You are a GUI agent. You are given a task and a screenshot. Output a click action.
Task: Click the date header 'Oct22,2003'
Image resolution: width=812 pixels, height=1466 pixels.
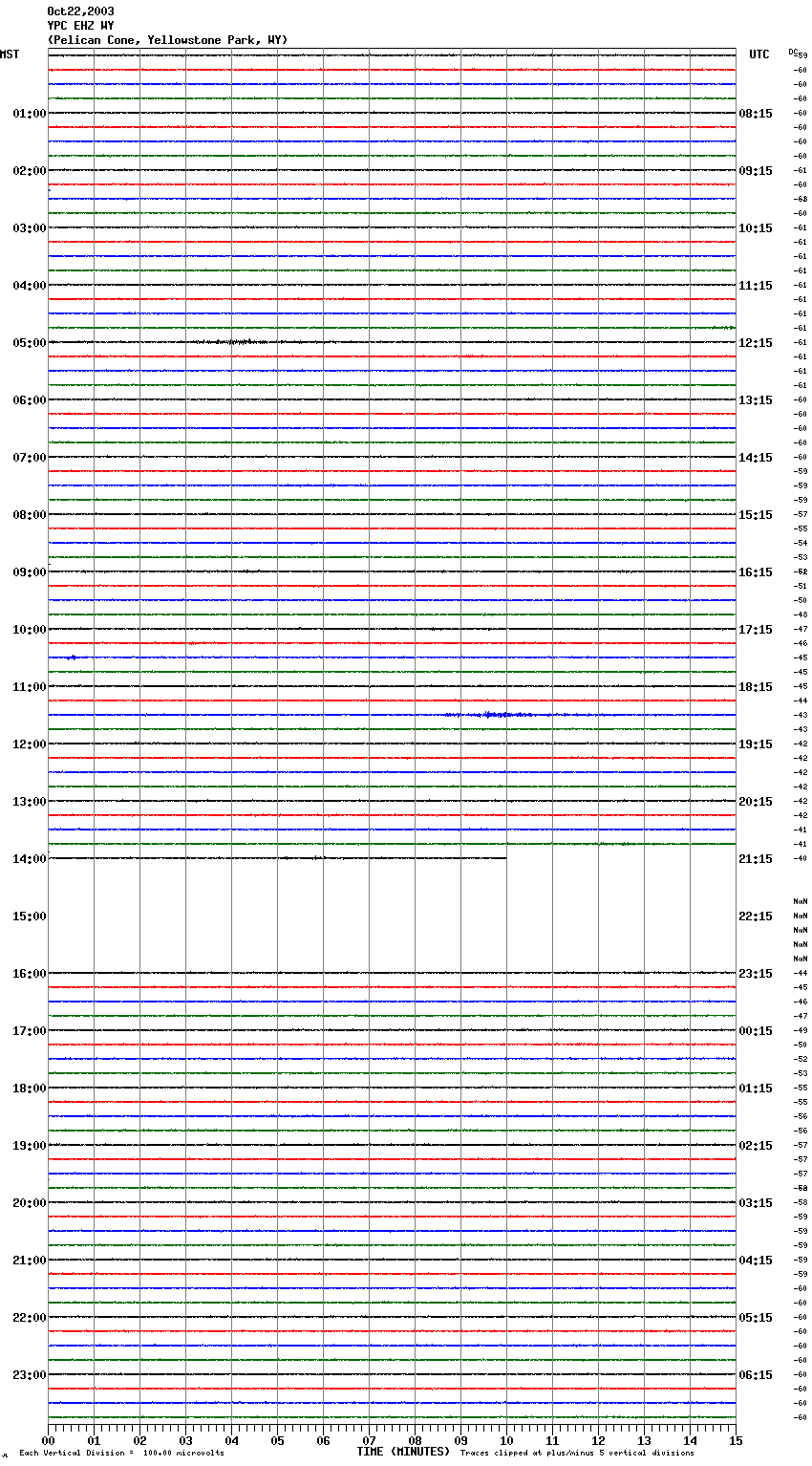click(x=80, y=11)
